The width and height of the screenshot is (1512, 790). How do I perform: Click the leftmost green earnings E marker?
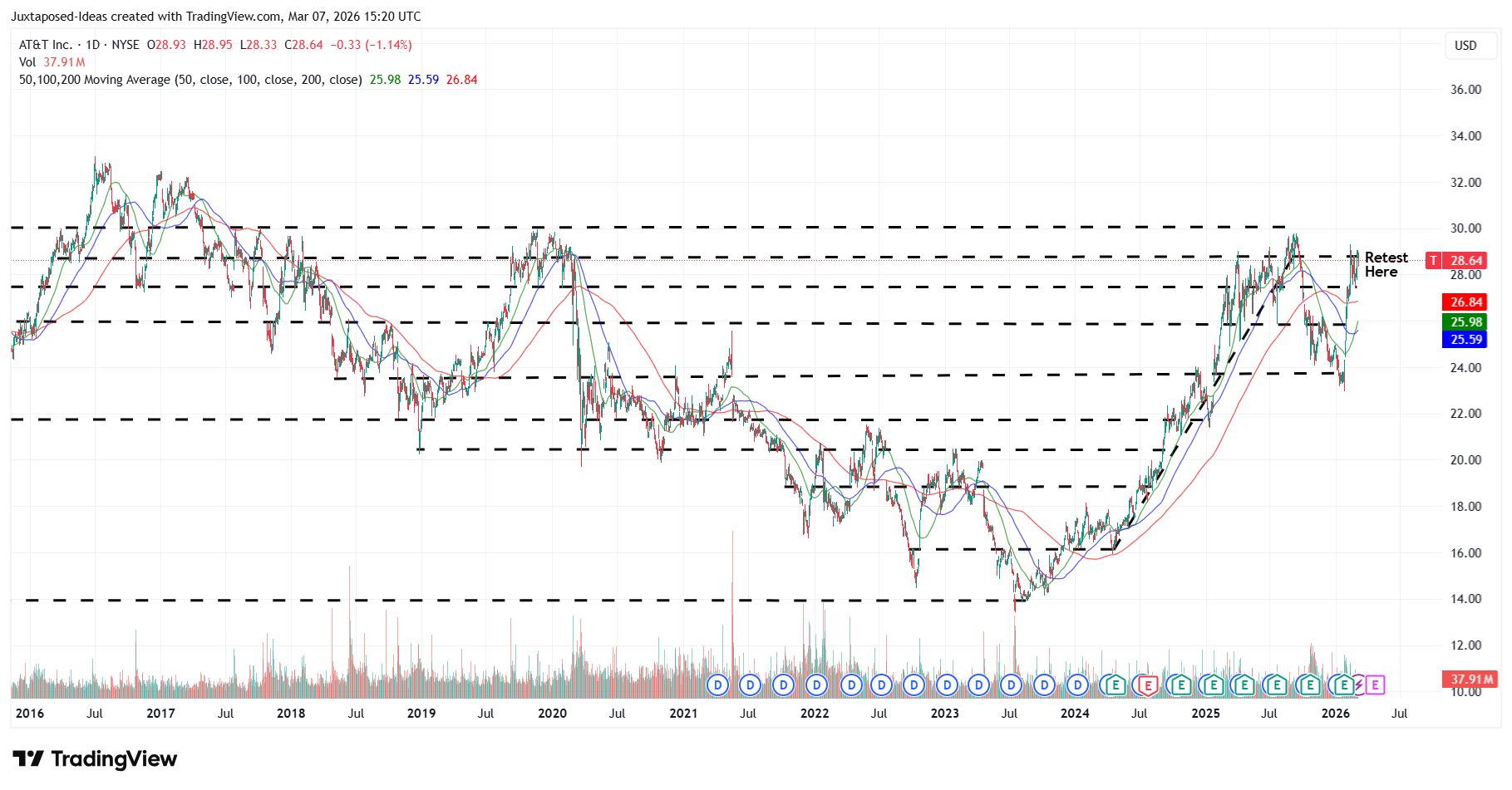click(1115, 685)
